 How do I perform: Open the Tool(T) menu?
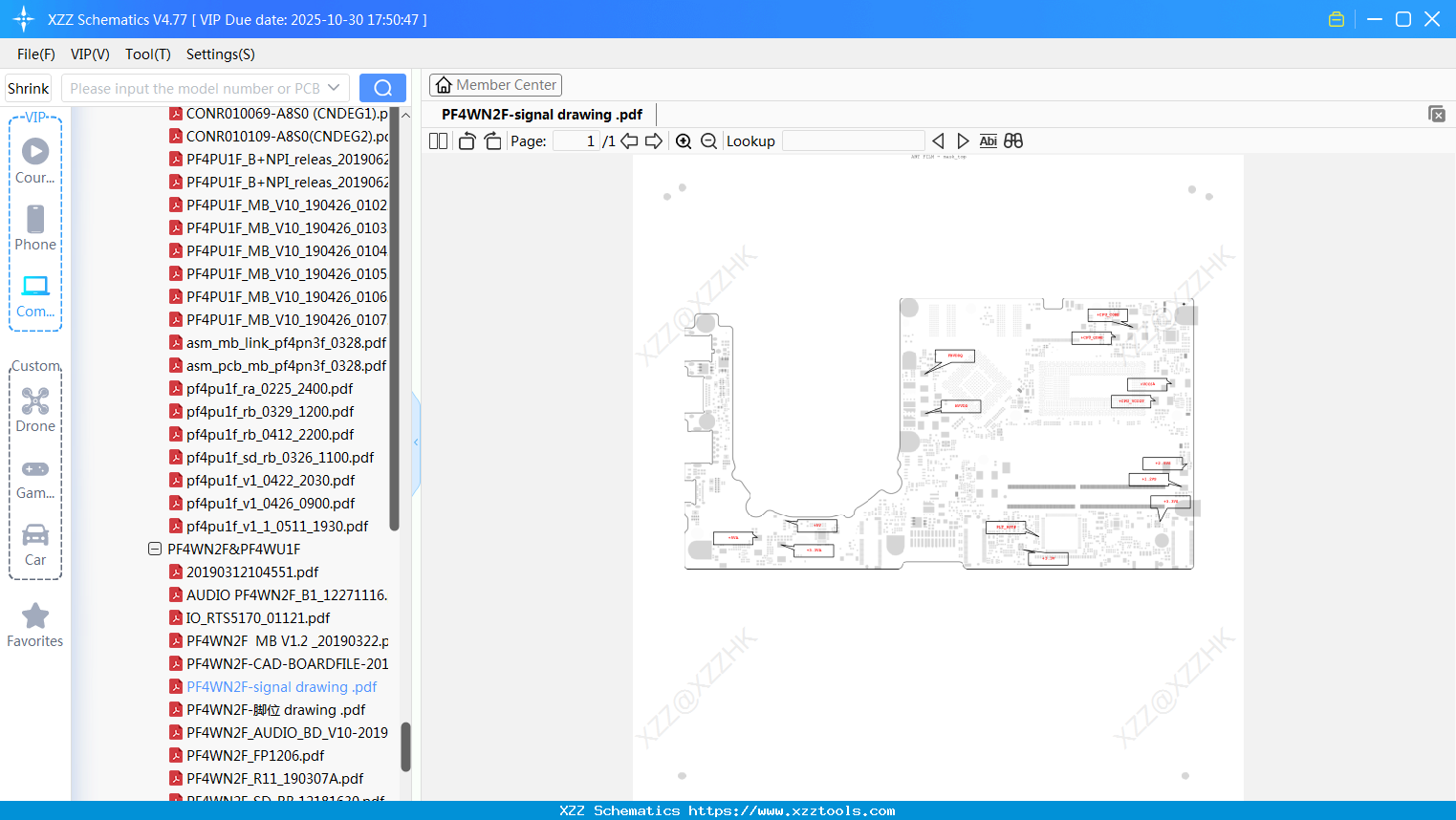click(148, 54)
